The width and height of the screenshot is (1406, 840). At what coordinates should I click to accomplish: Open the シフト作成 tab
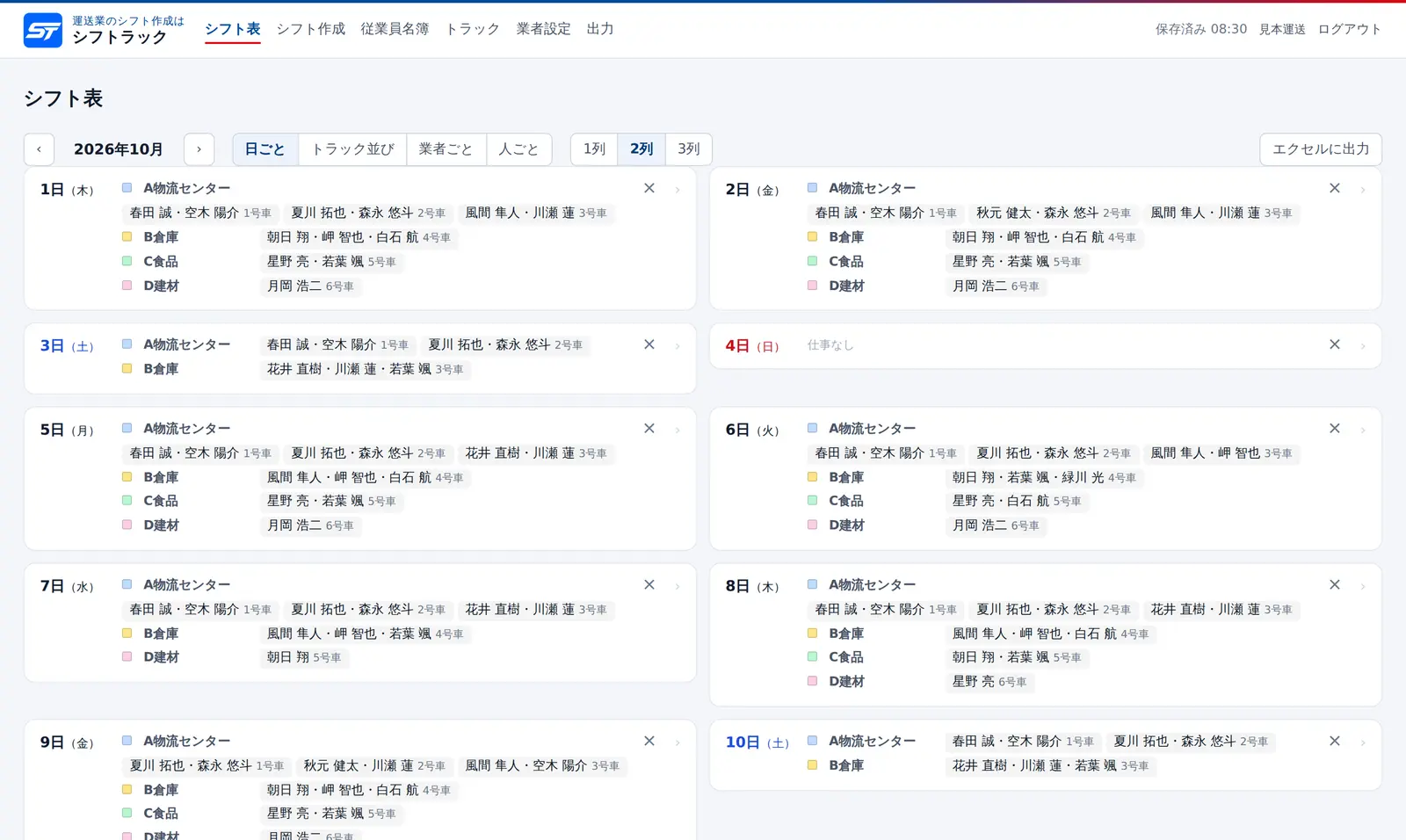coord(311,29)
